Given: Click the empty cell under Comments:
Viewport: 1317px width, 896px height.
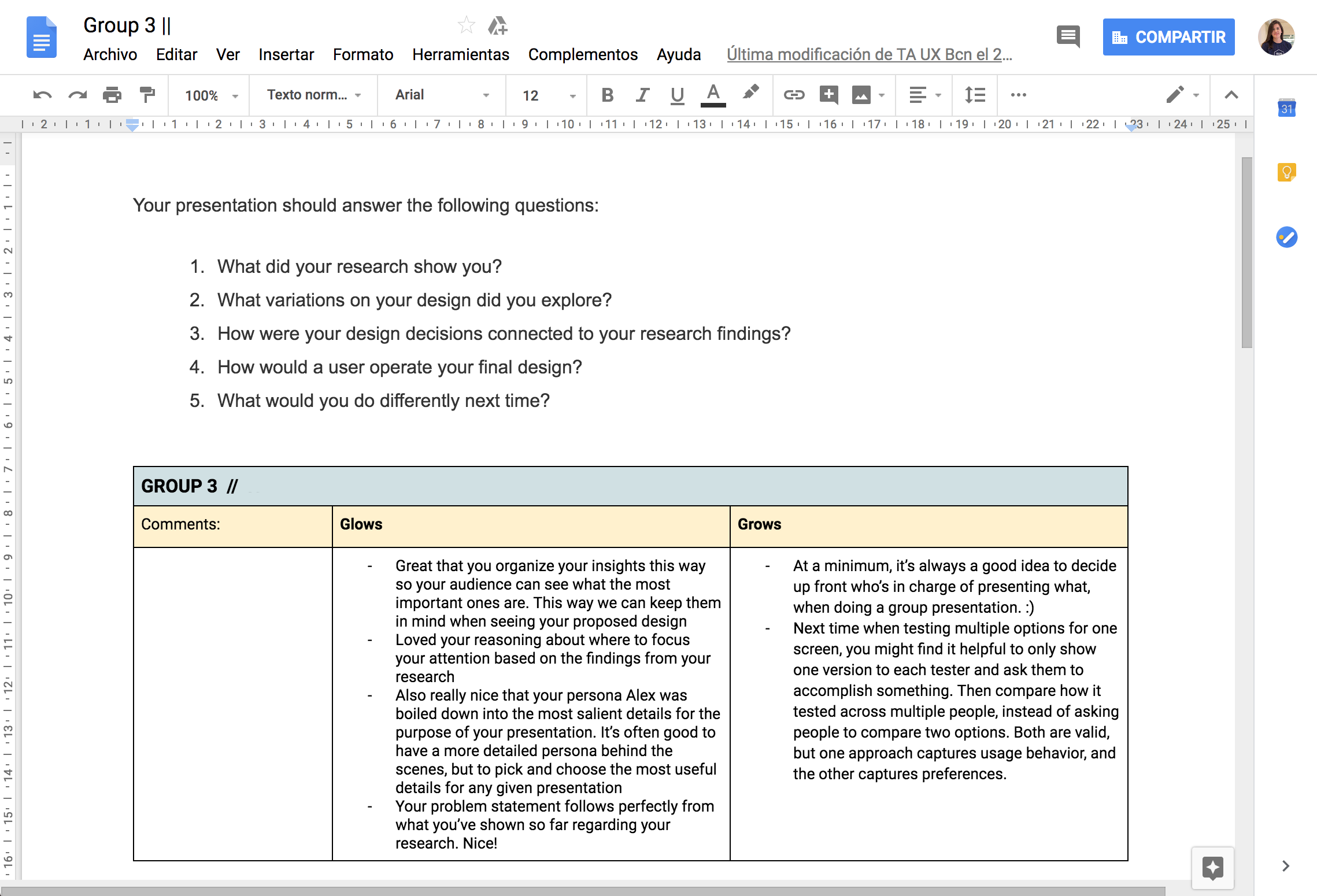Looking at the screenshot, I should click(x=233, y=704).
